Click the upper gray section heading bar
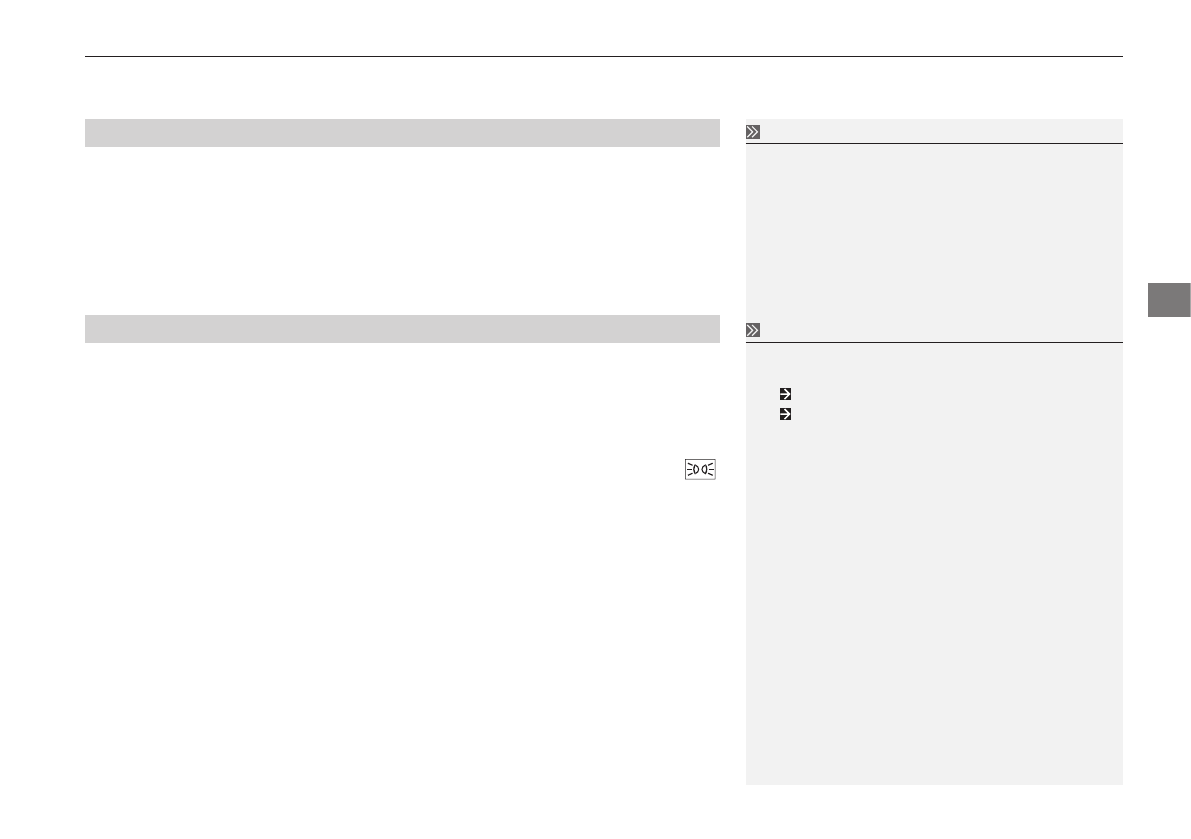This screenshot has width=1191, height=839. point(402,133)
